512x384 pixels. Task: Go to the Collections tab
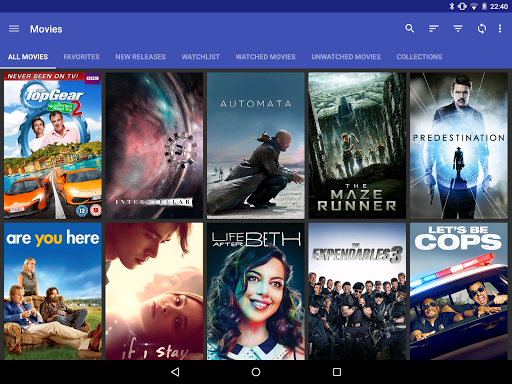pyautogui.click(x=419, y=57)
